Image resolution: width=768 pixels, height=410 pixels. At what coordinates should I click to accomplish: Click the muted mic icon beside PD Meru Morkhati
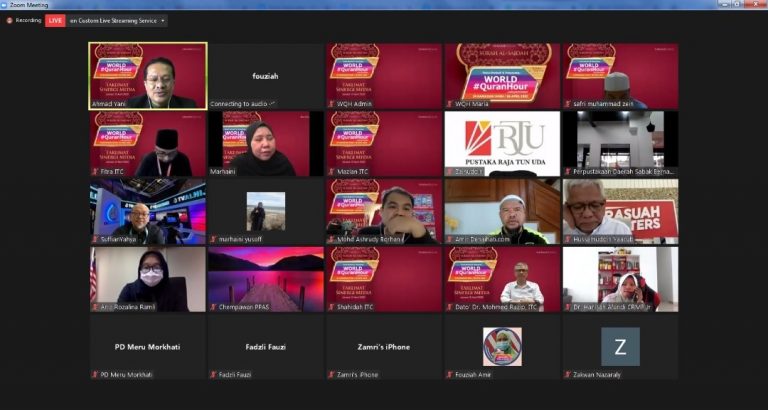(95, 375)
